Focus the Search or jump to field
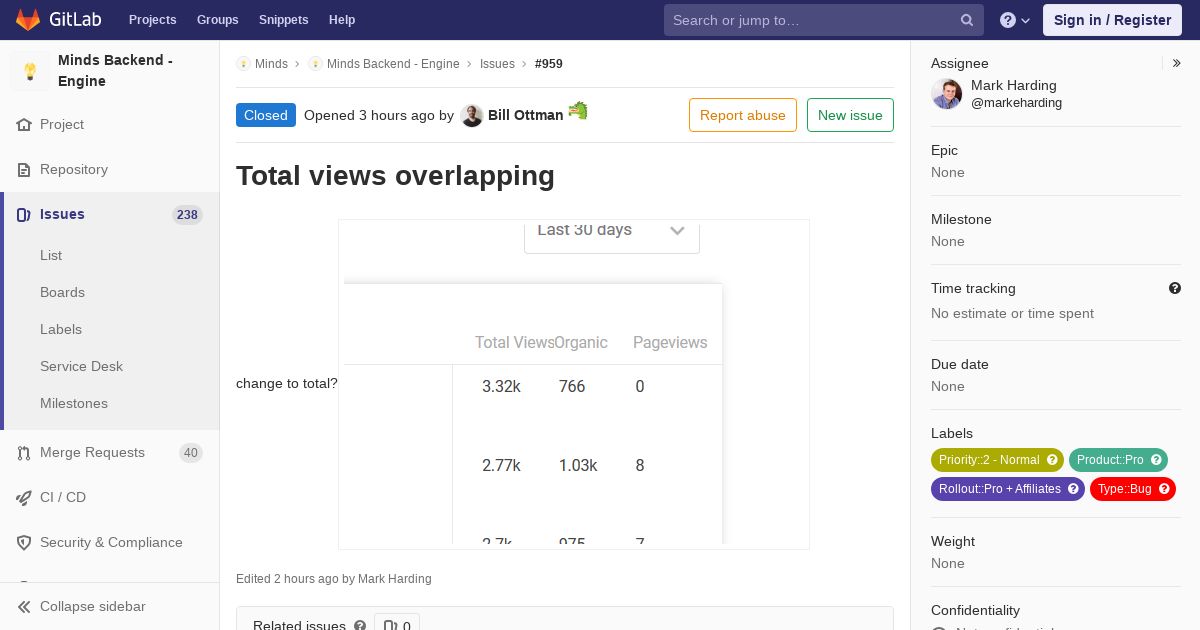The image size is (1200, 630). [824, 20]
